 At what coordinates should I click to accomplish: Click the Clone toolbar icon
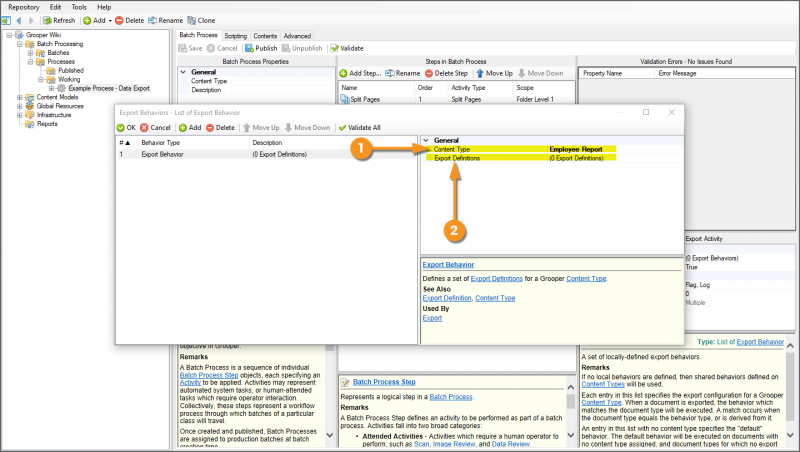[x=191, y=20]
